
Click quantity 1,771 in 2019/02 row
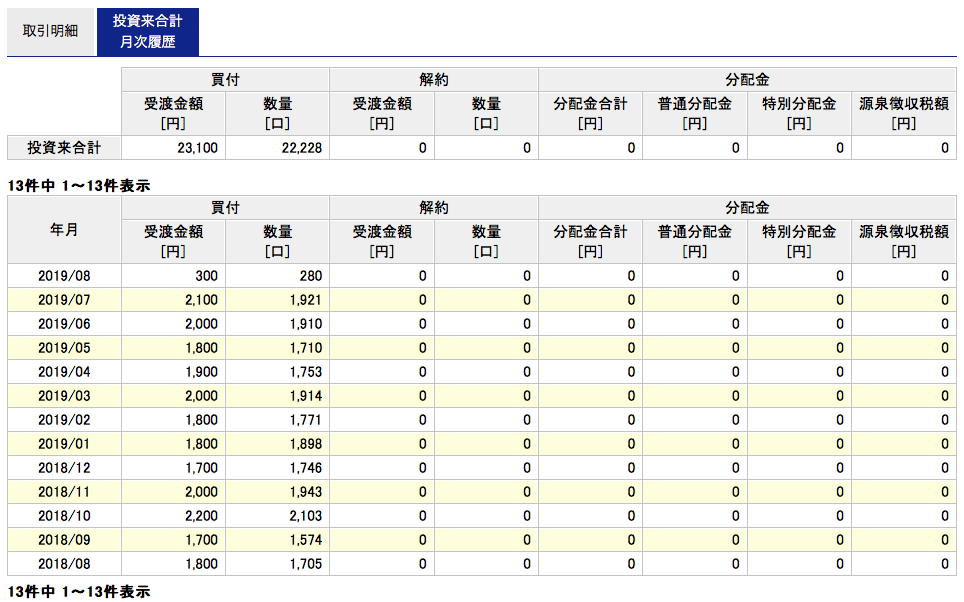306,420
